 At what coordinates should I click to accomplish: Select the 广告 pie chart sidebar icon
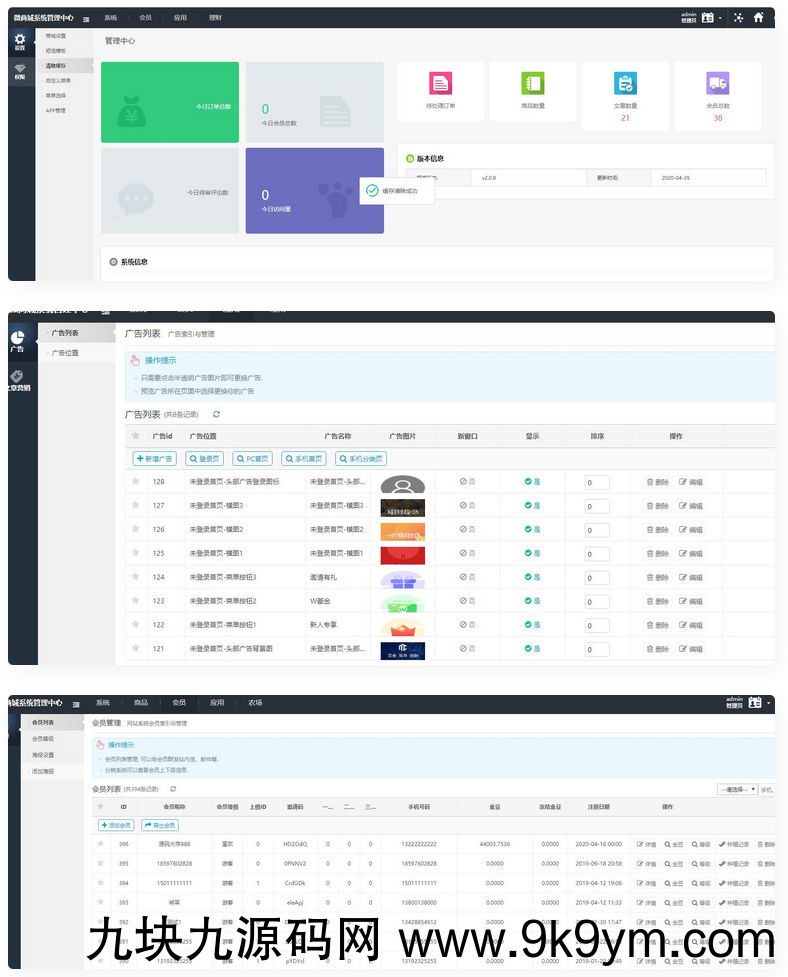[x=18, y=339]
